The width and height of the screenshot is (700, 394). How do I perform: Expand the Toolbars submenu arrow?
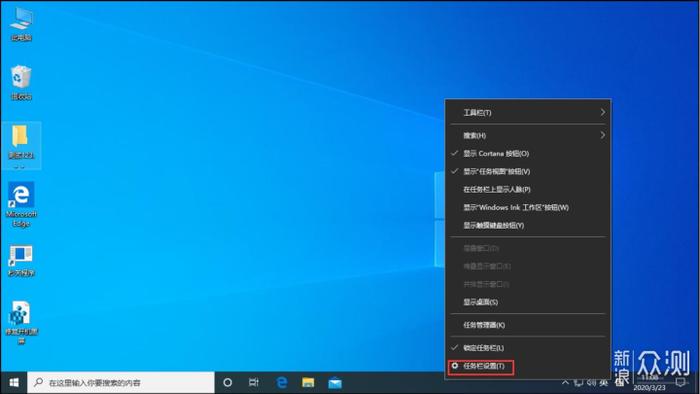(x=602, y=112)
